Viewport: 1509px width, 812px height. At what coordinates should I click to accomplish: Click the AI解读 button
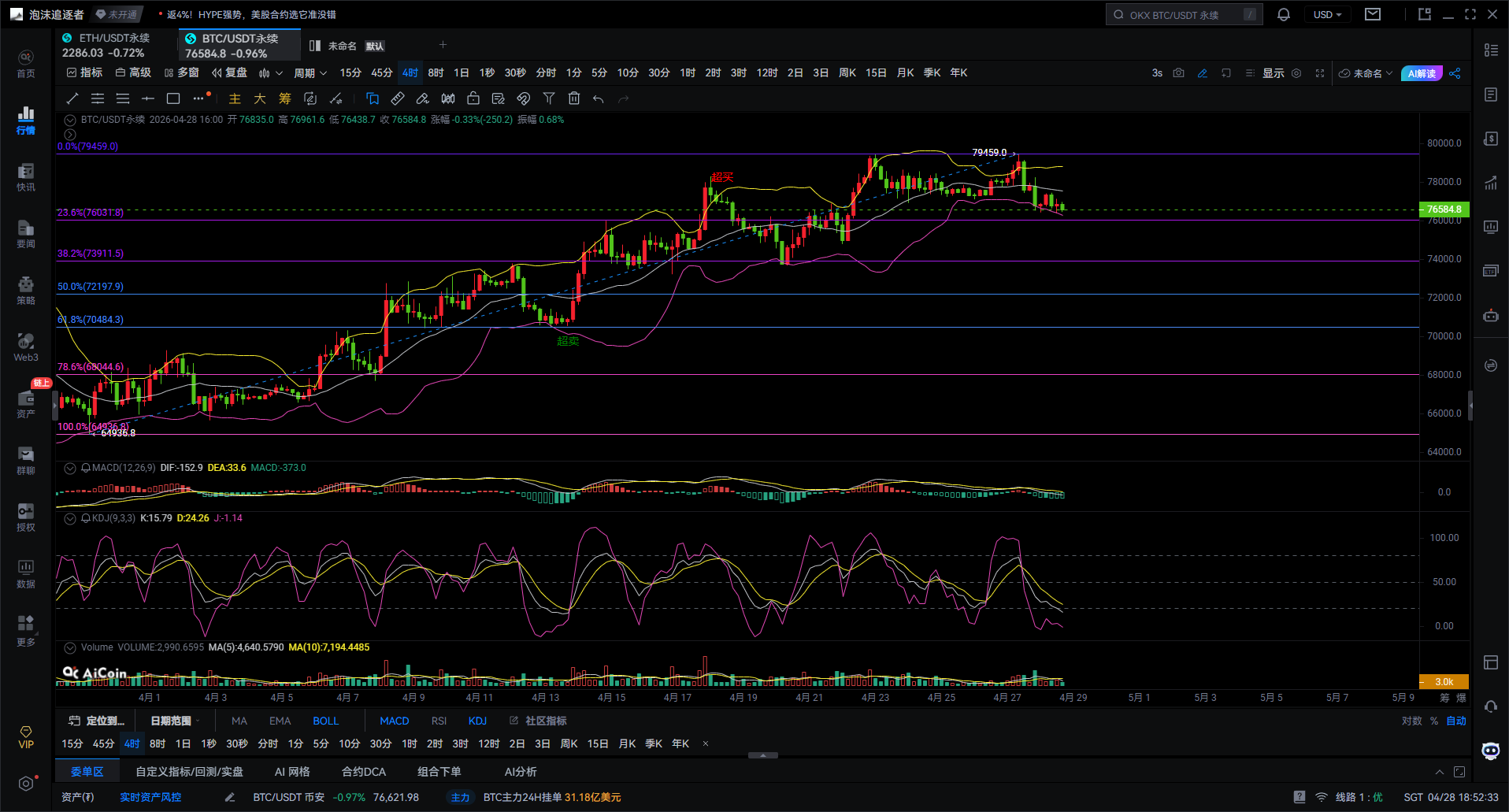coord(1422,73)
